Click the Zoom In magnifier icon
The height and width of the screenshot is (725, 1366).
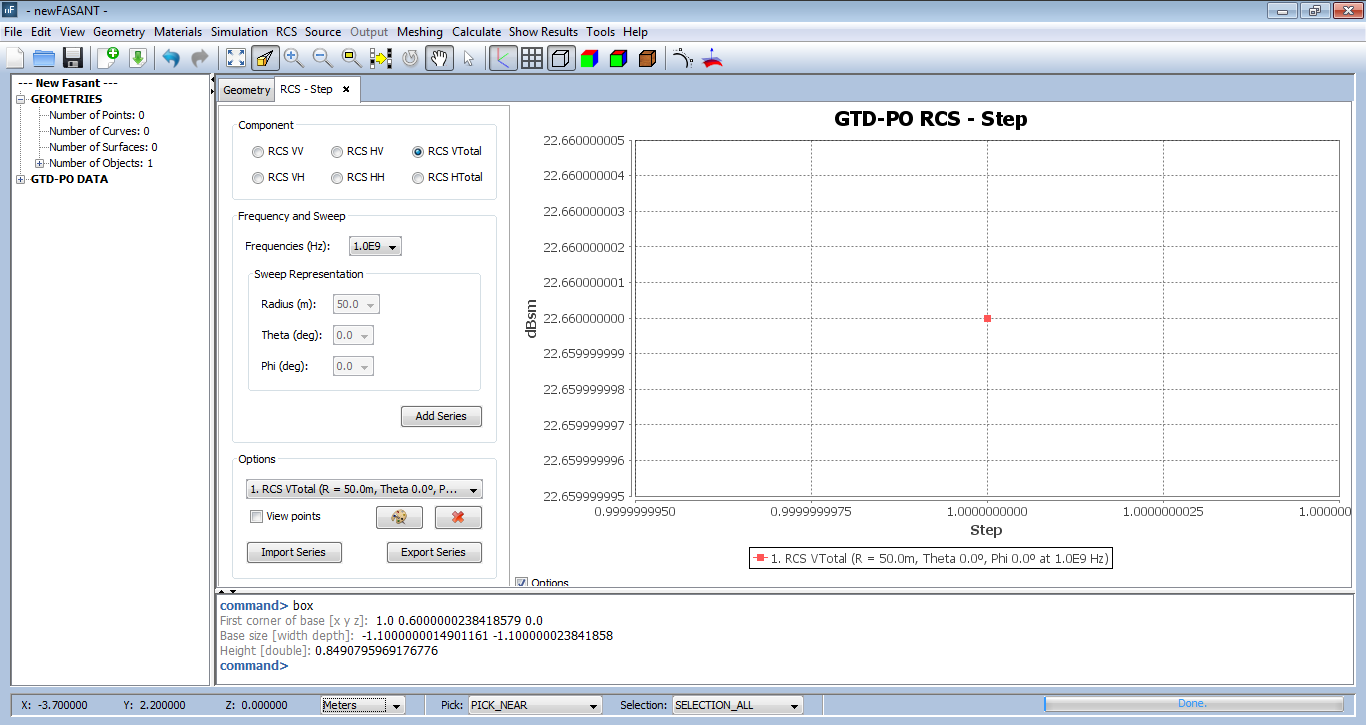coord(293,58)
